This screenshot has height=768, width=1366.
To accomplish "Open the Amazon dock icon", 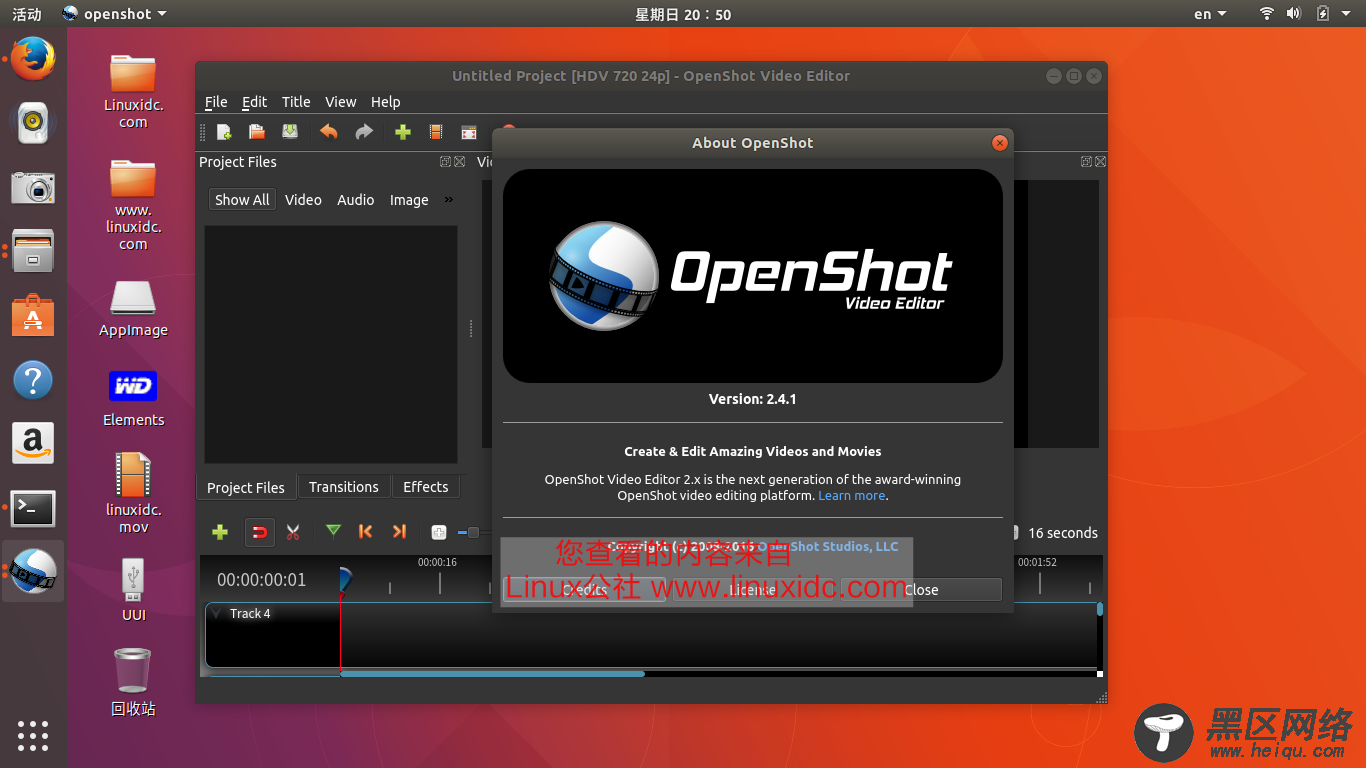I will (x=33, y=443).
